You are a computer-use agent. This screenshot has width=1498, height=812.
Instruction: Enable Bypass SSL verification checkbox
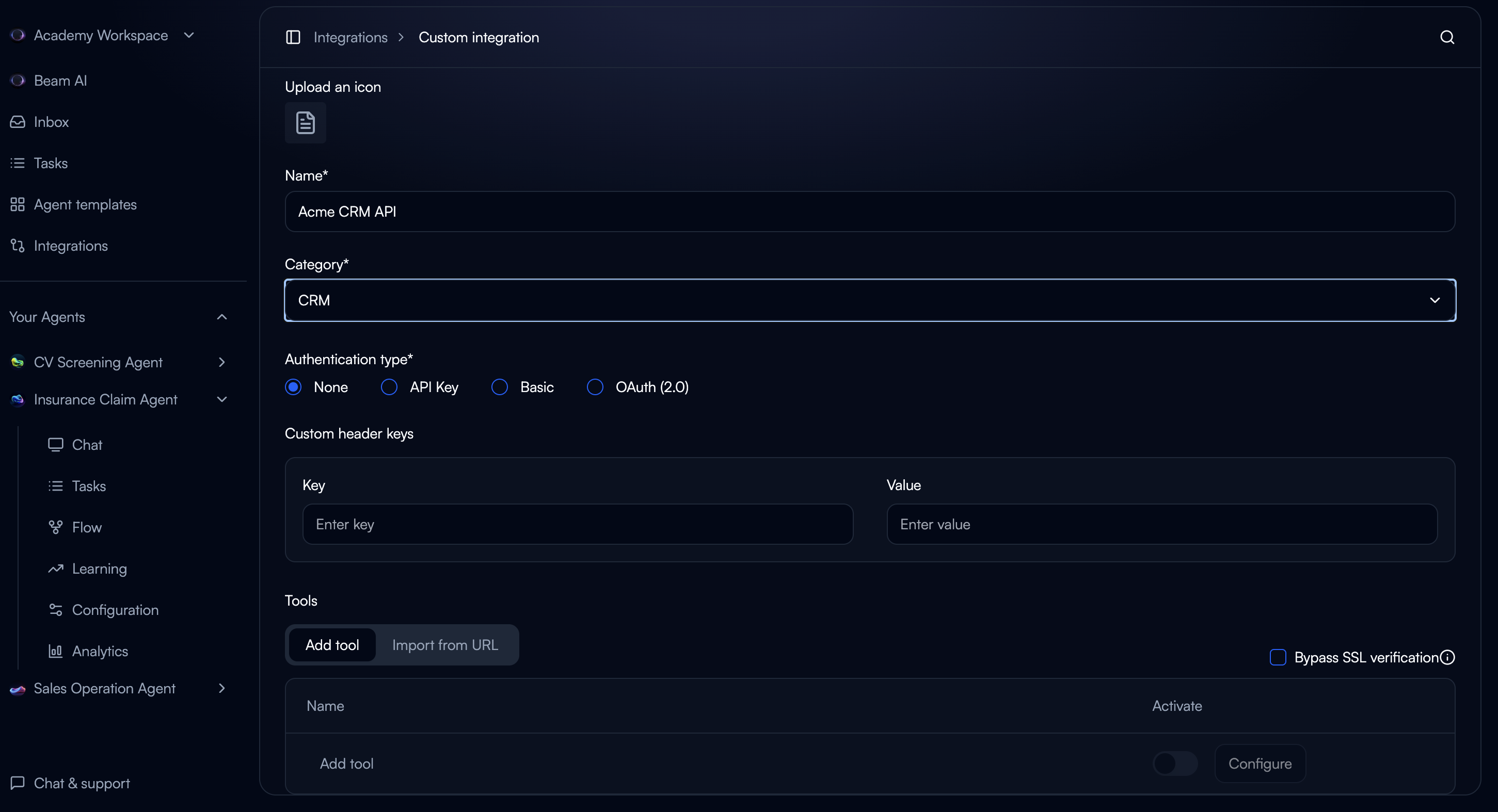(x=1278, y=657)
